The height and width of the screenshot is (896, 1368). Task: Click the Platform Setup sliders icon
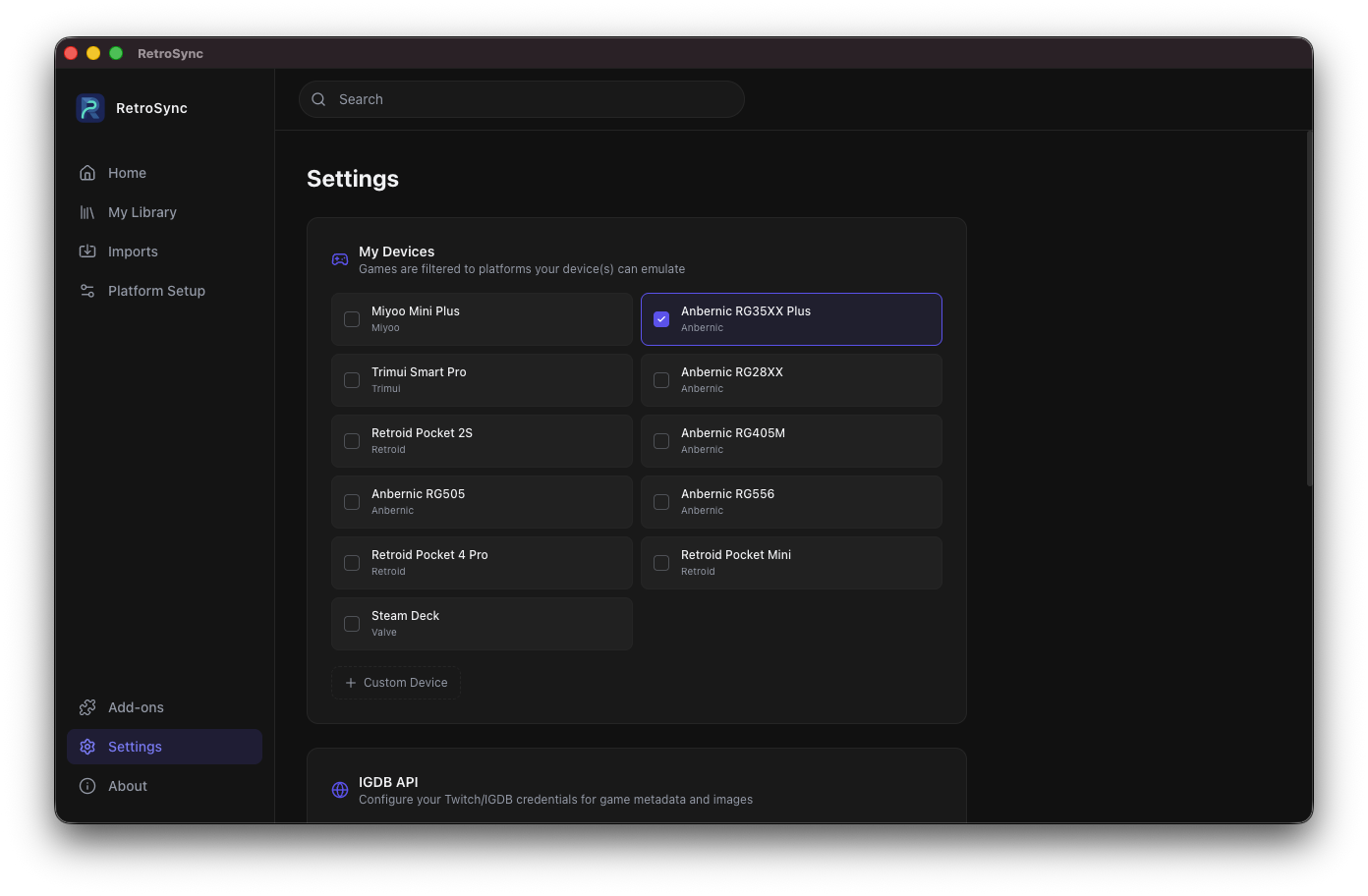(x=87, y=291)
